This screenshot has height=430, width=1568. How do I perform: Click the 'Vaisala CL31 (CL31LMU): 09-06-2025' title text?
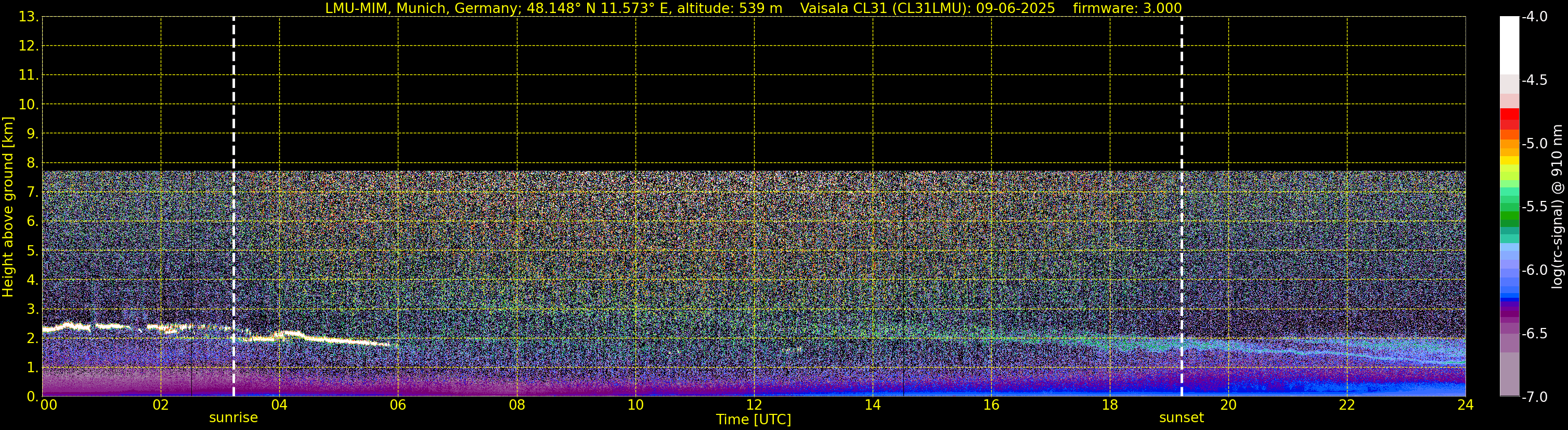click(x=927, y=8)
